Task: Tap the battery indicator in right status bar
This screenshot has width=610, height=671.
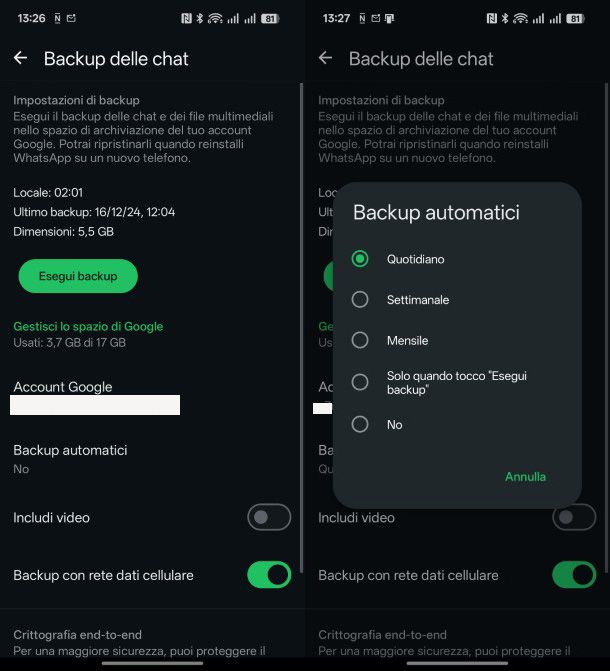Action: pyautogui.click(x=575, y=18)
